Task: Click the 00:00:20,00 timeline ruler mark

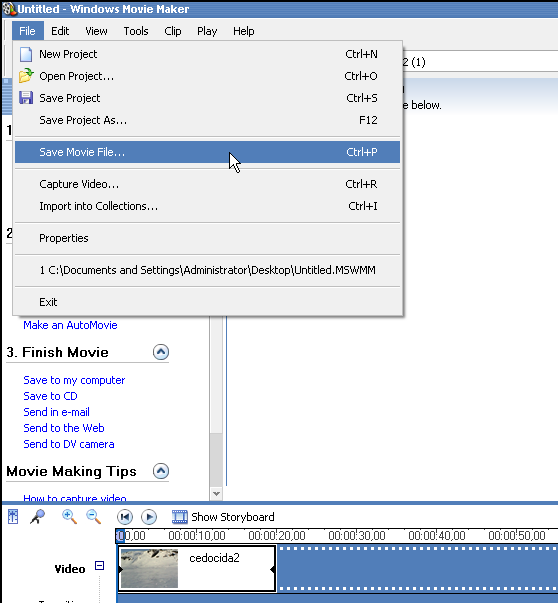Action: tap(277, 536)
